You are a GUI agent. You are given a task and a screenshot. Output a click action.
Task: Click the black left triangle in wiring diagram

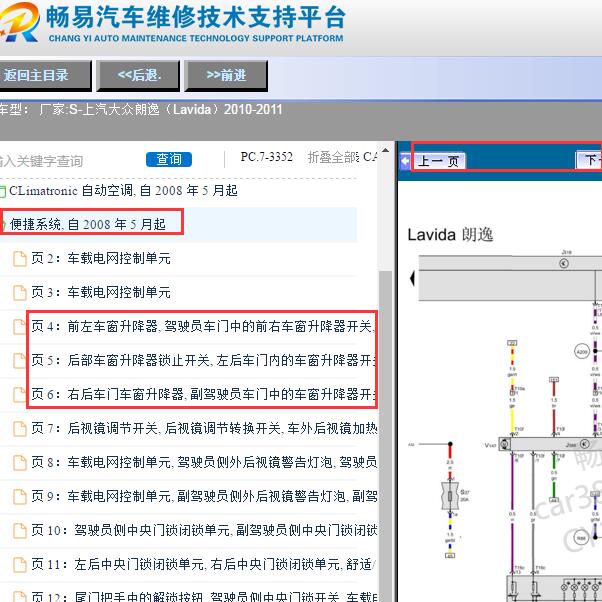click(x=412, y=278)
